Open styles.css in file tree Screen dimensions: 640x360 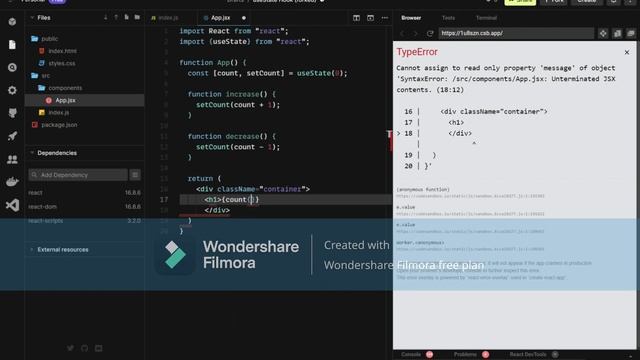click(x=62, y=63)
